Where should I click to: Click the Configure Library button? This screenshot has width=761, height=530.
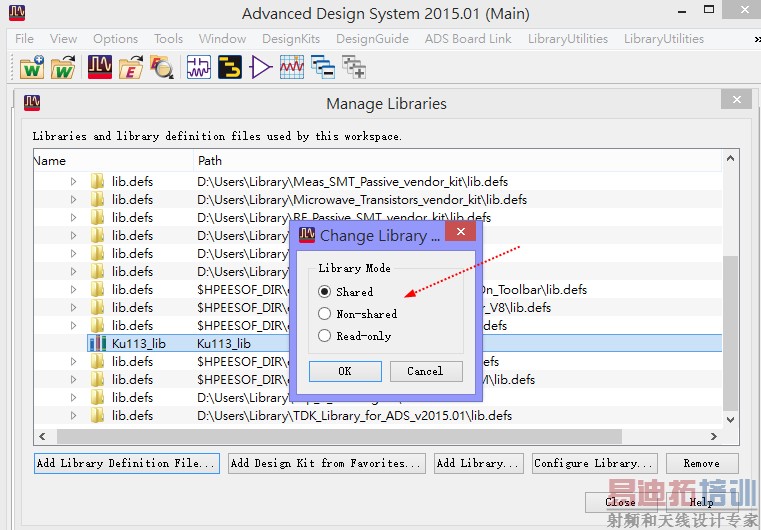[x=595, y=464]
